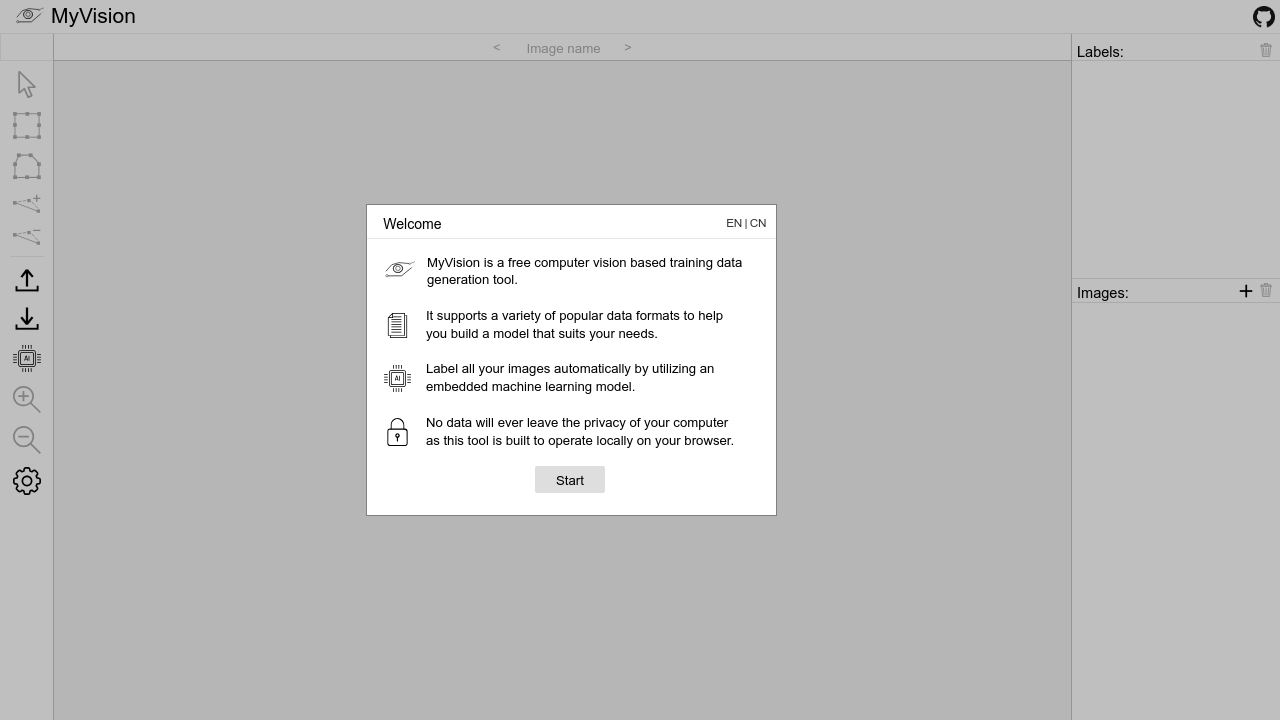Activate the add polygon point tool

26,204
